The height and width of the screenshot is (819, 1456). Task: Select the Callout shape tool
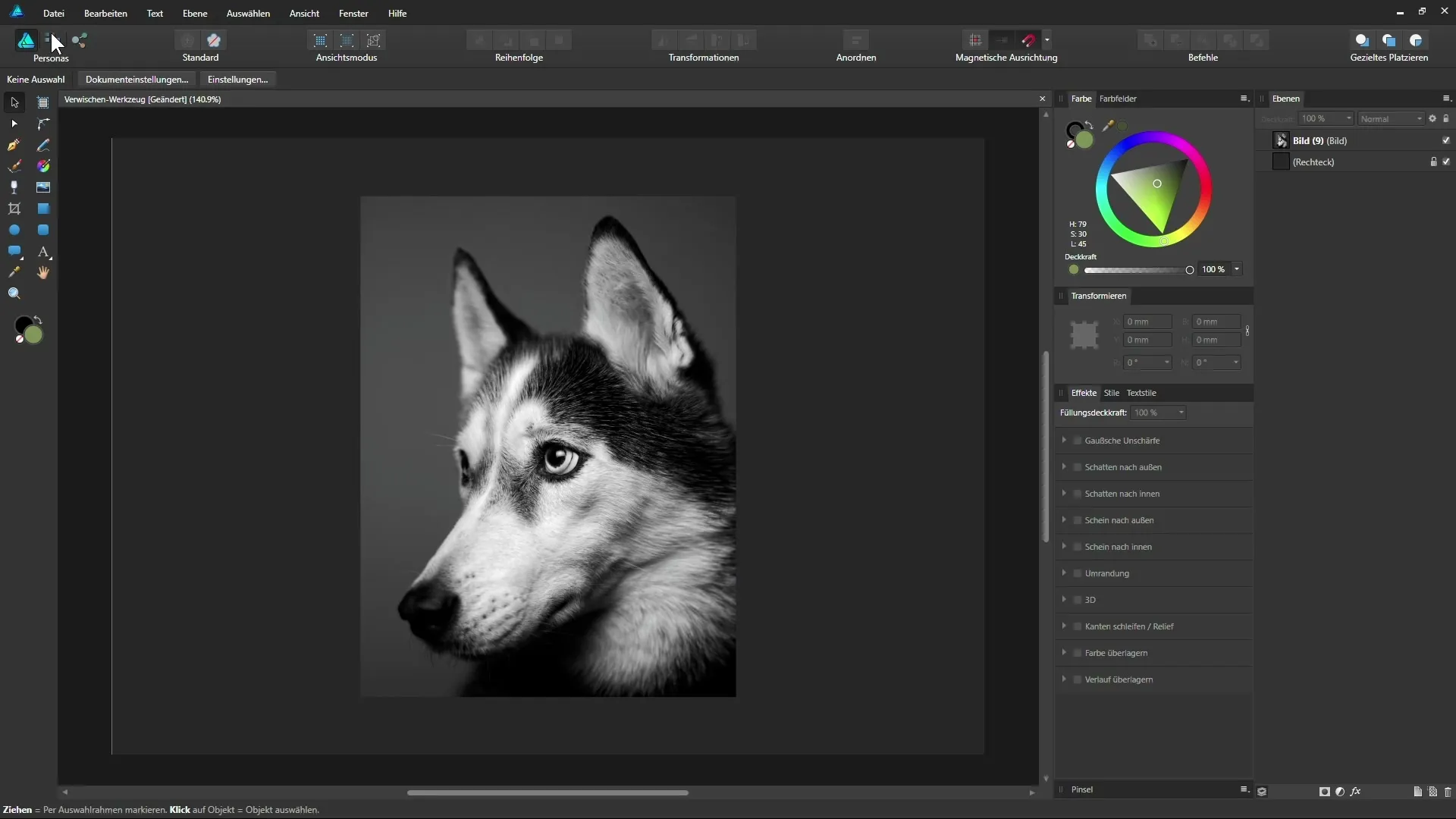point(14,251)
